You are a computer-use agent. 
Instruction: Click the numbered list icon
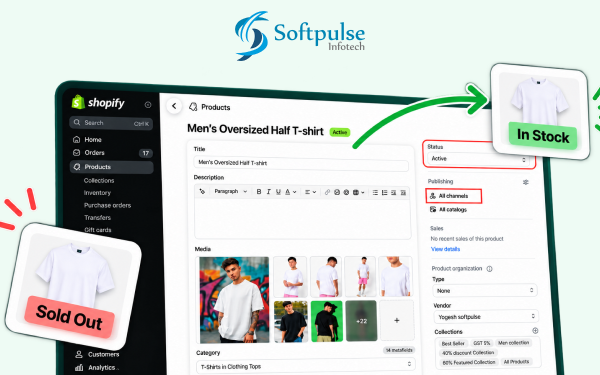385,192
